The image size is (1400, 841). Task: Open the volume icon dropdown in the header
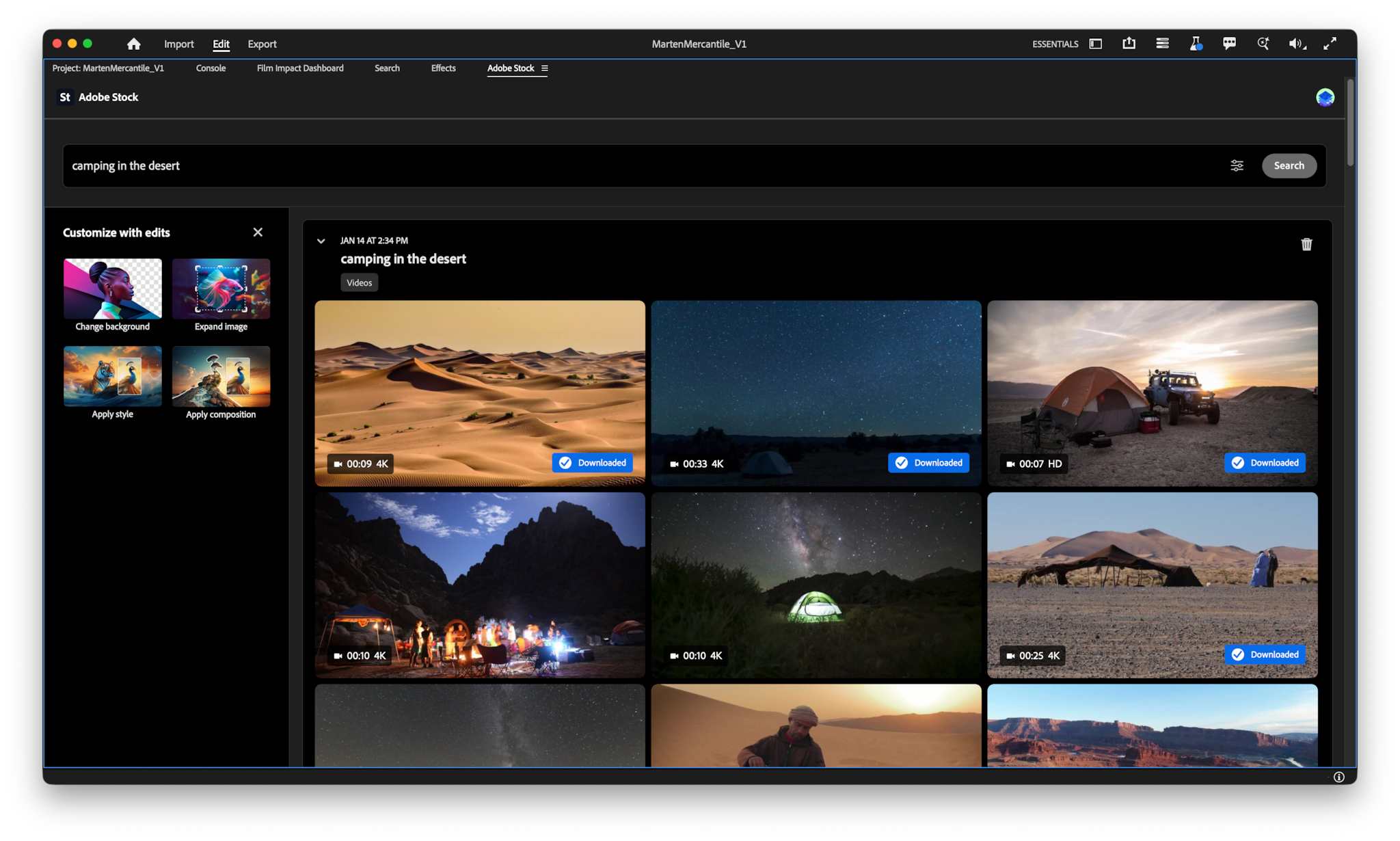coord(1296,43)
